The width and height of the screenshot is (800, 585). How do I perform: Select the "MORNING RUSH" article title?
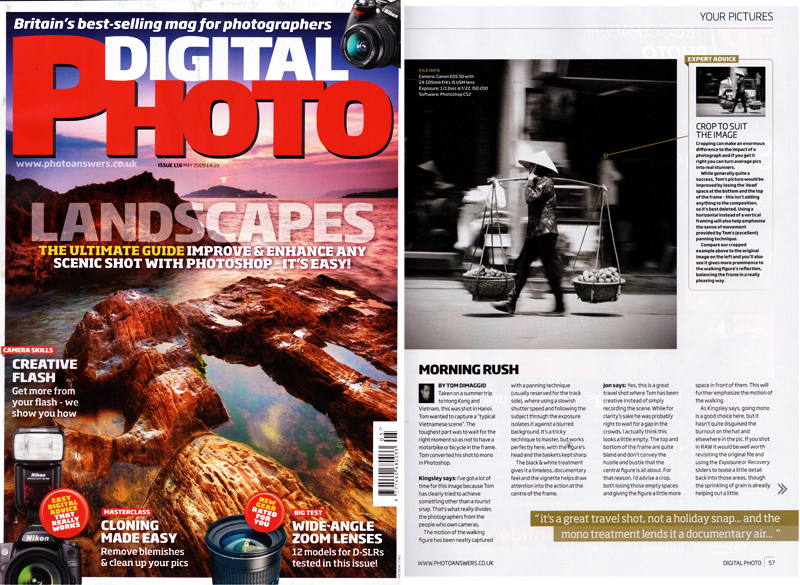(x=468, y=369)
